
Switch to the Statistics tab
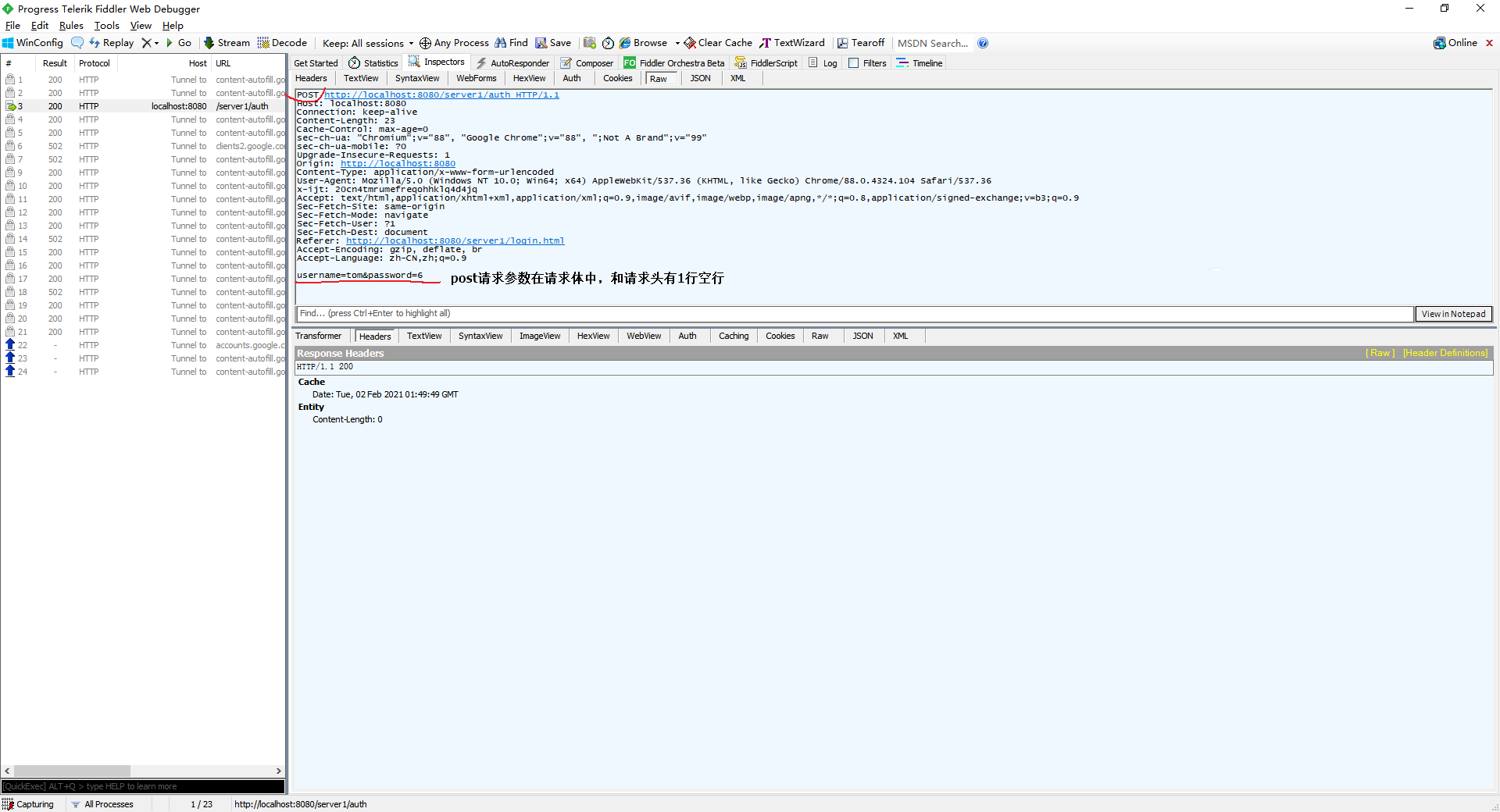(x=373, y=63)
